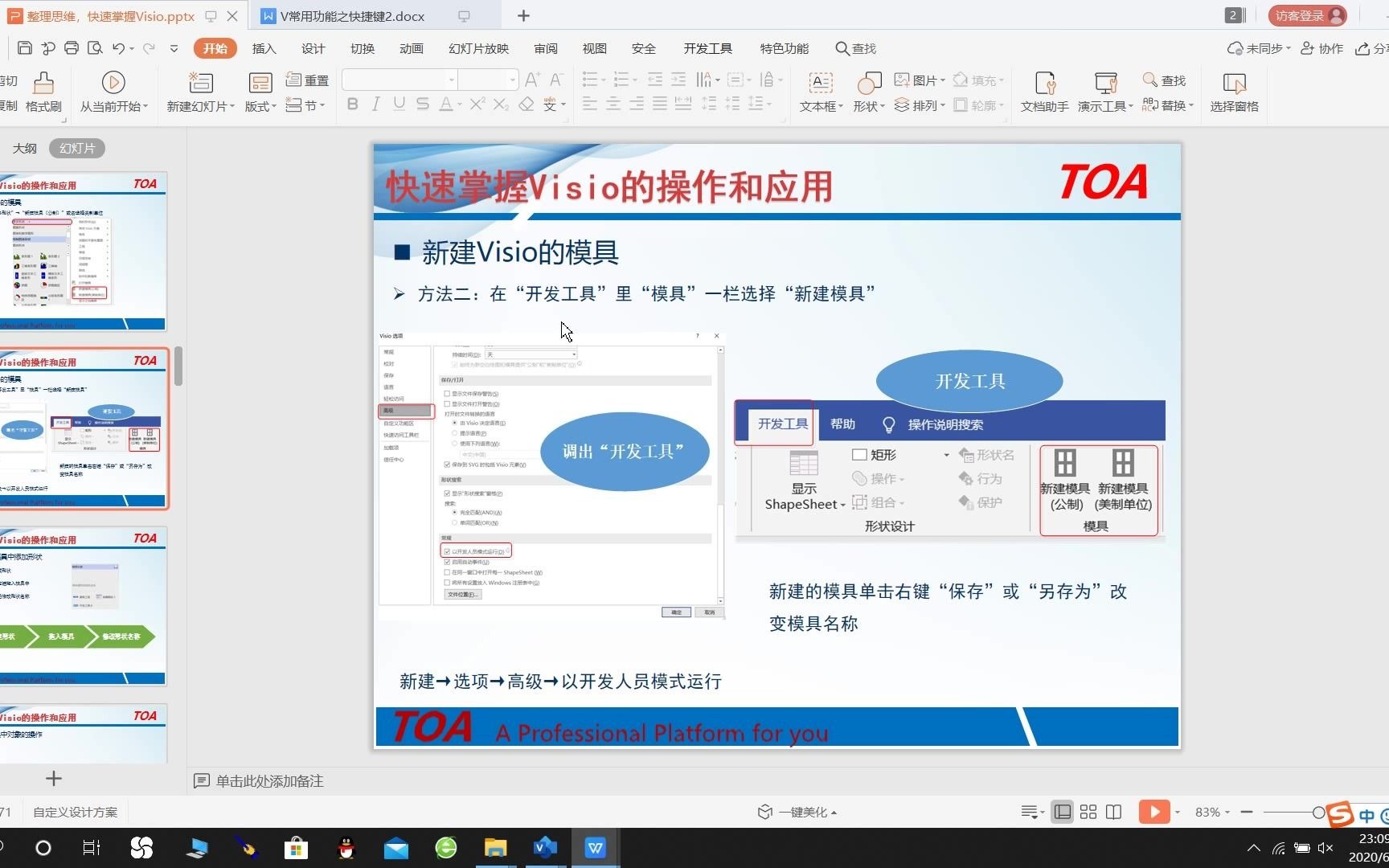
Task: Open the font name dropdown
Action: point(452,80)
